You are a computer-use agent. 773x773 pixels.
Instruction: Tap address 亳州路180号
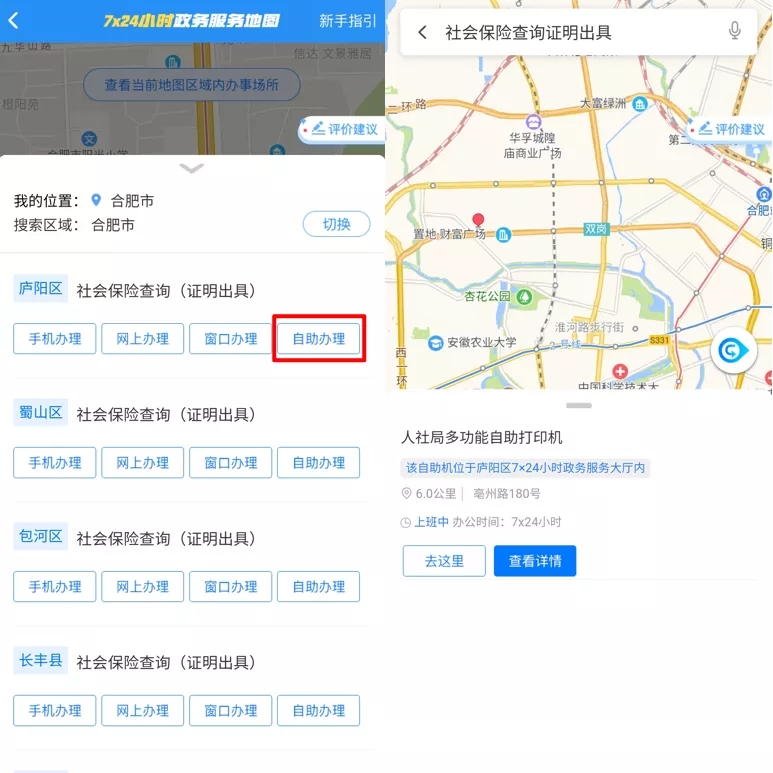506,494
